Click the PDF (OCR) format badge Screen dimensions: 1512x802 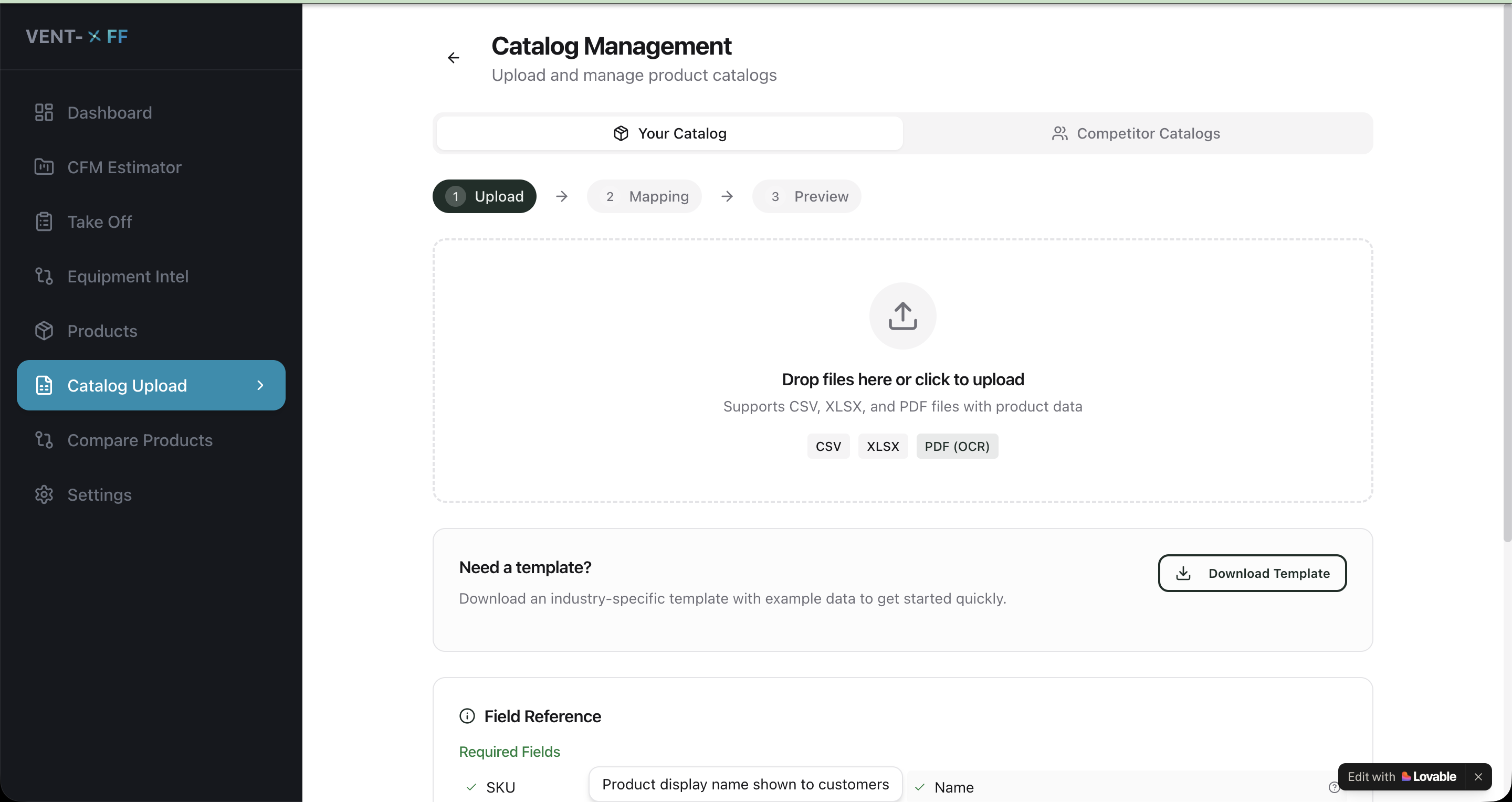[x=957, y=447]
